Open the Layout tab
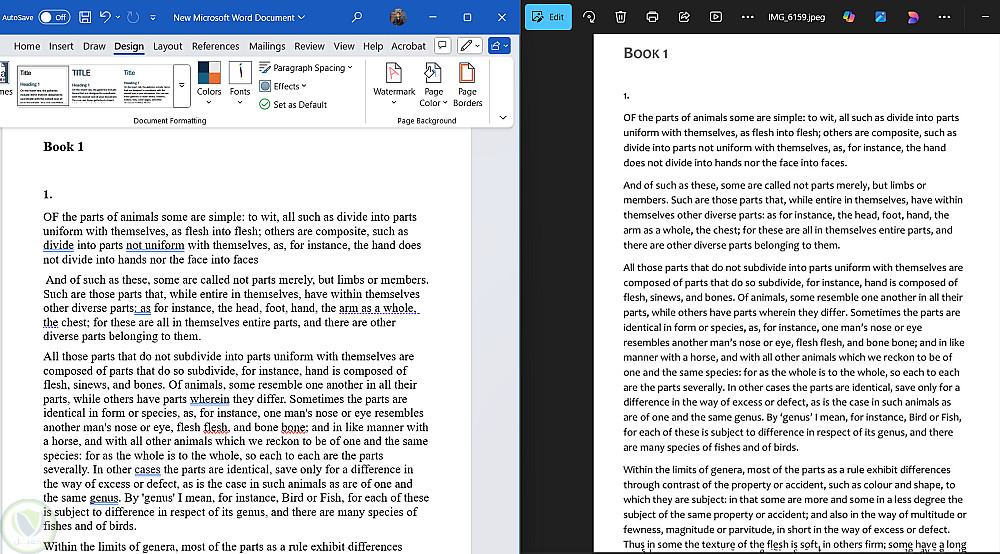 [168, 46]
